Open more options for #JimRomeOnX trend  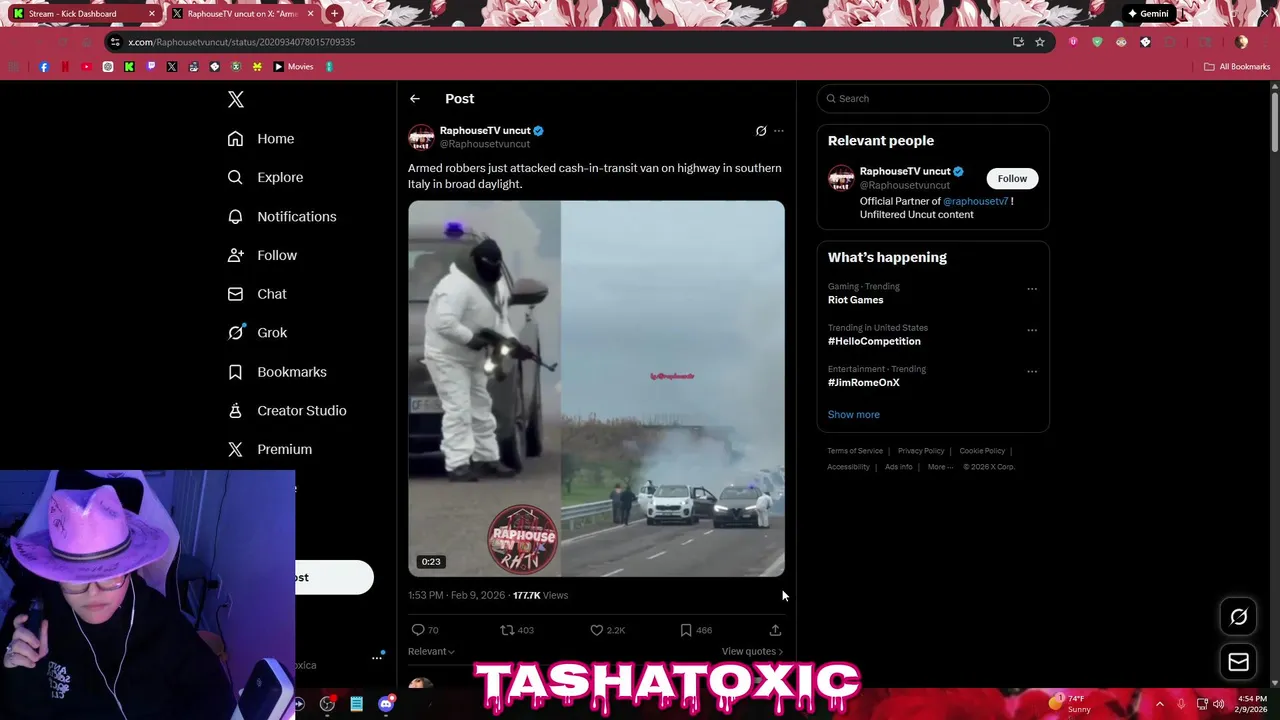click(1032, 371)
